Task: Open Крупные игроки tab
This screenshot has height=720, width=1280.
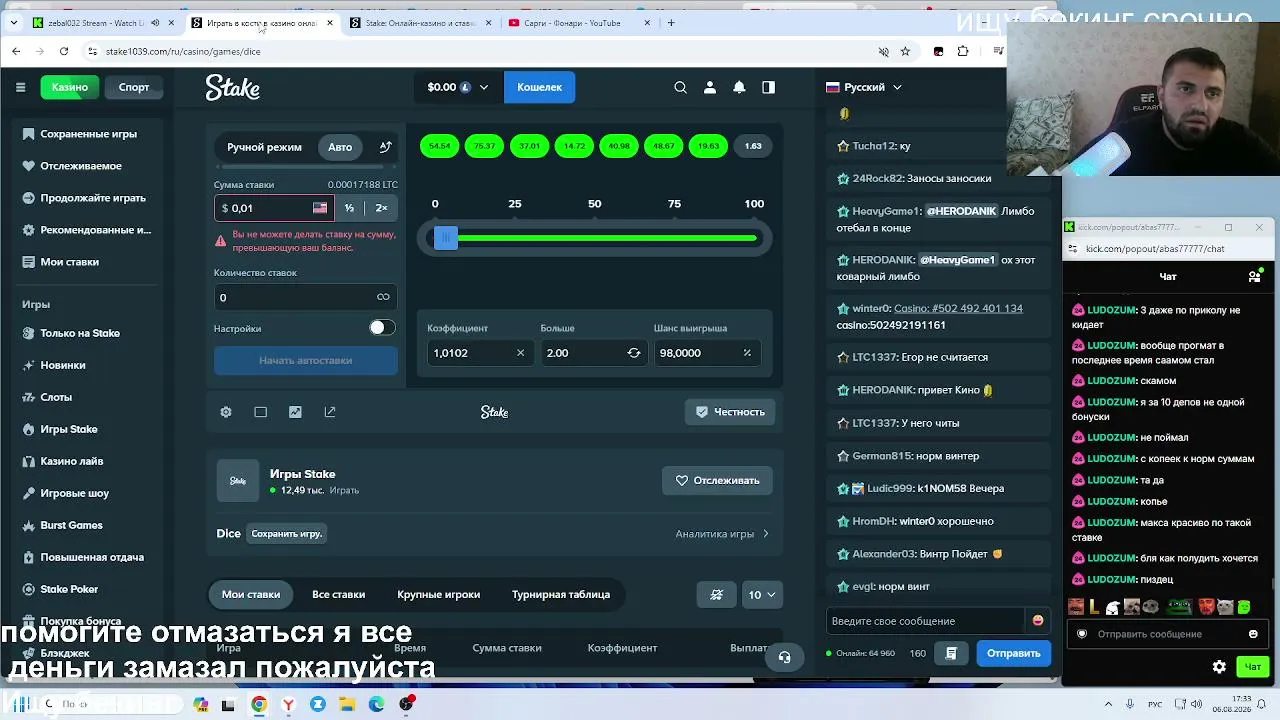Action: pyautogui.click(x=438, y=594)
